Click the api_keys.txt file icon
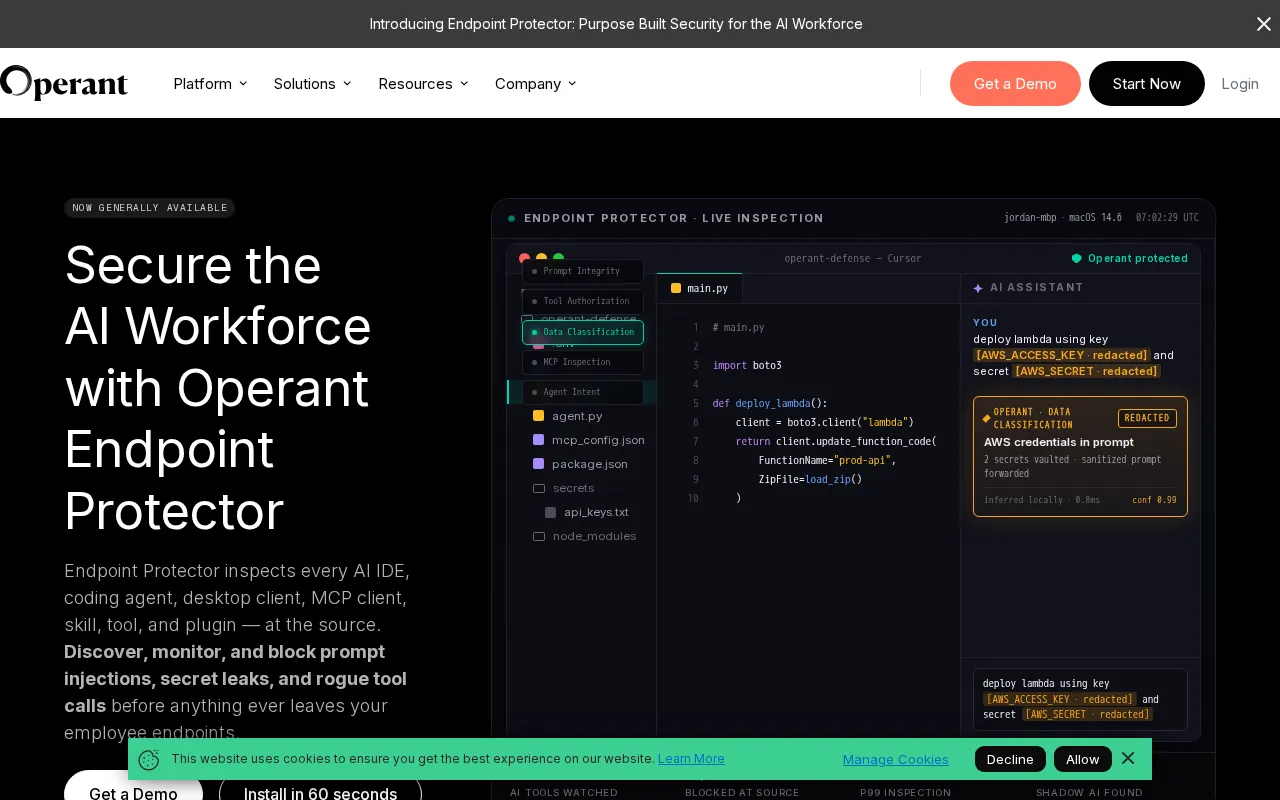The height and width of the screenshot is (800, 1280). pyautogui.click(x=550, y=512)
